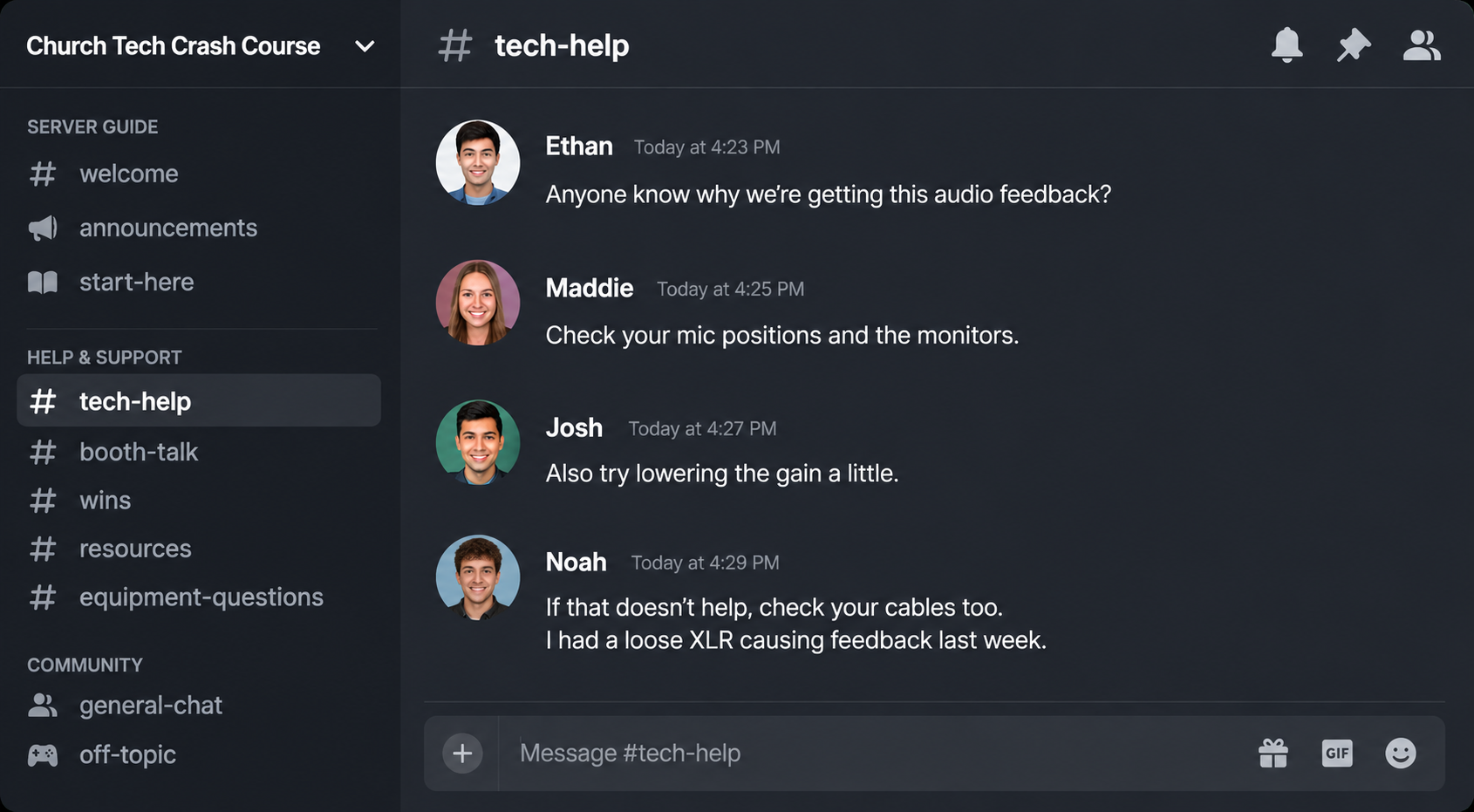
Task: Click the megaphone icon beside announcements
Action: point(43,228)
